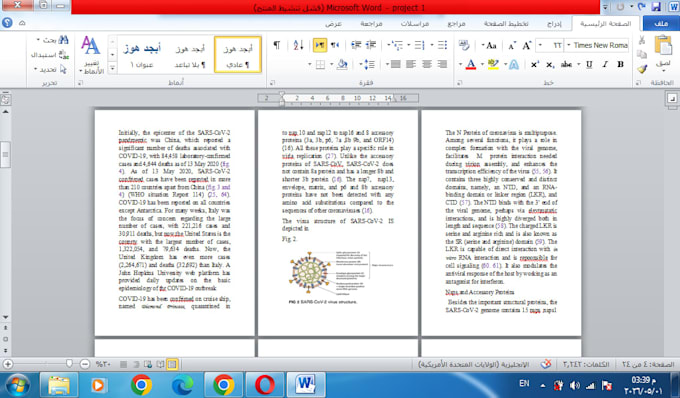The height and width of the screenshot is (398, 680).
Task: Justify the paragraph text
Action: [x=396, y=65]
